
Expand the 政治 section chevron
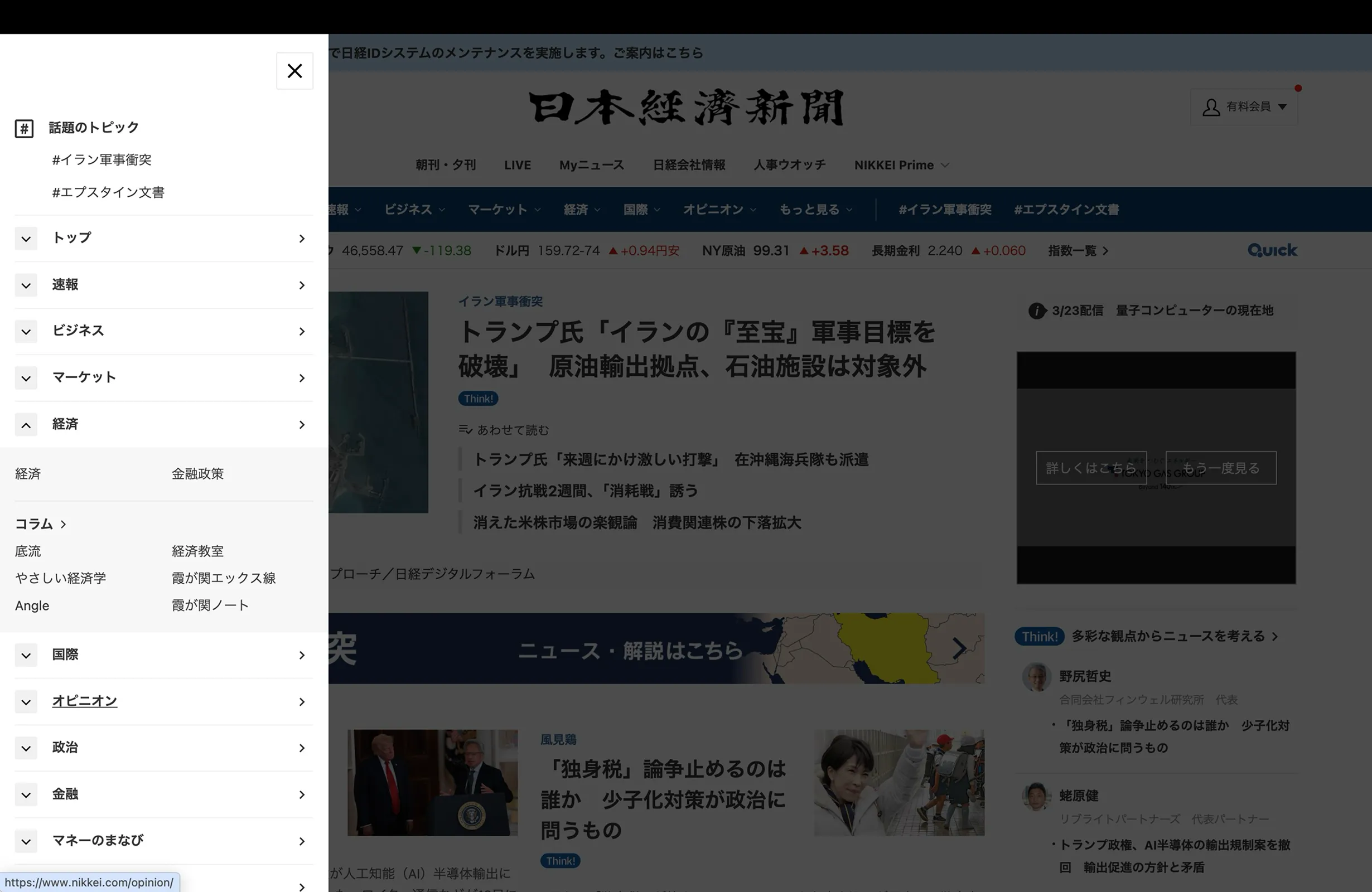point(26,748)
